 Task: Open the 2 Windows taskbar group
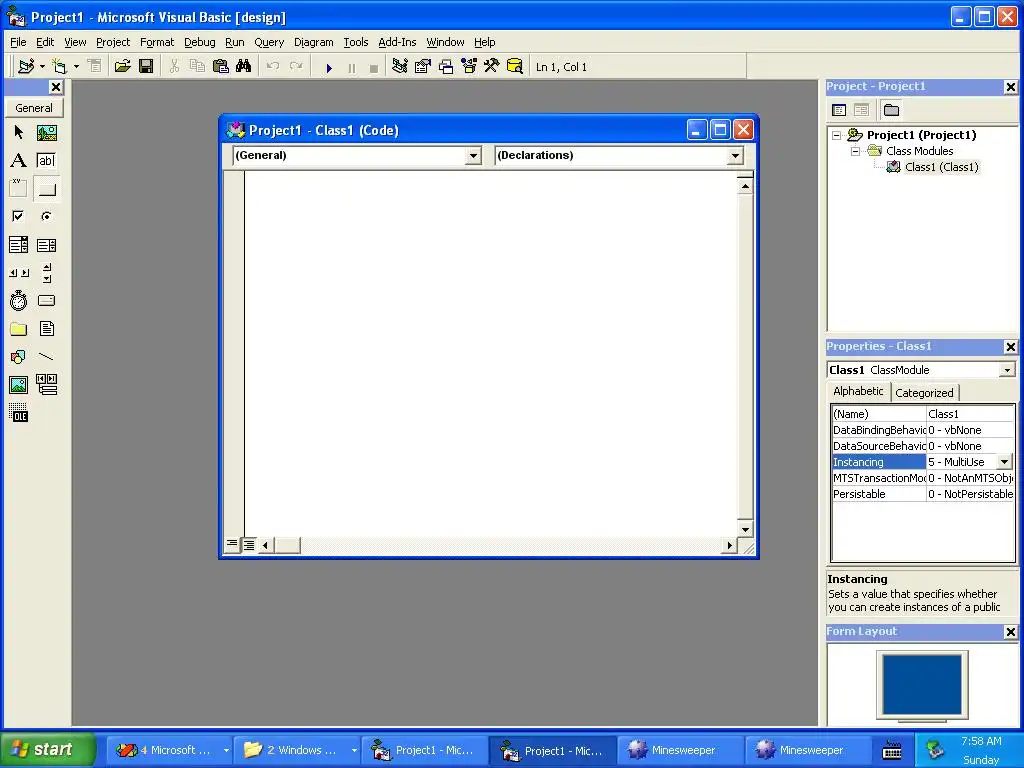coord(299,750)
